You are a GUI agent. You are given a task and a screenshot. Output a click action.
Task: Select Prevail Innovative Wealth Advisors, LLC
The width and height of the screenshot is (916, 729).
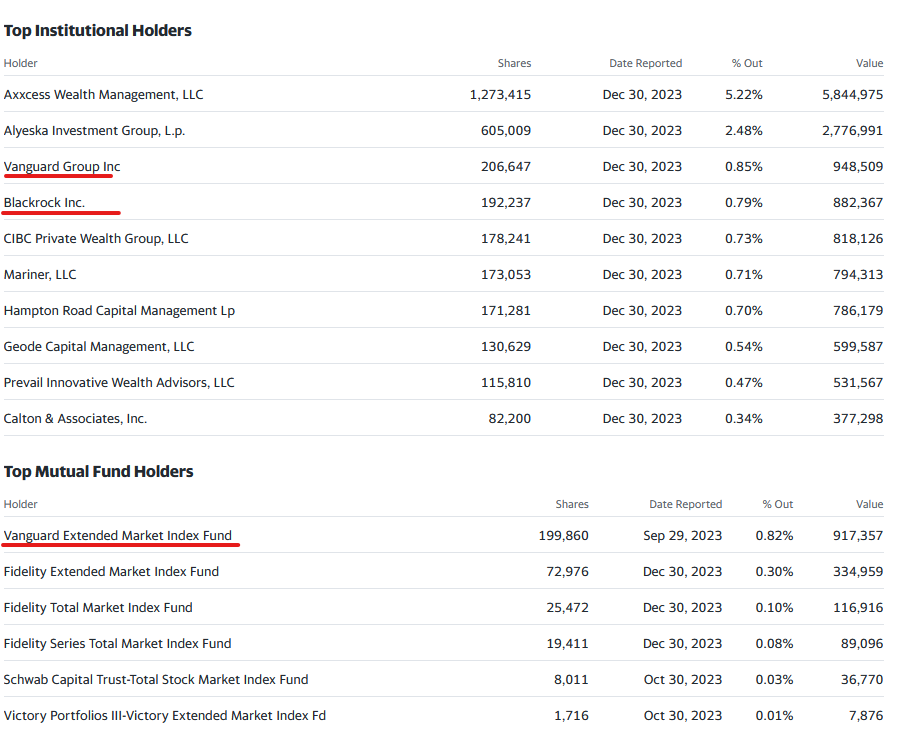(119, 382)
